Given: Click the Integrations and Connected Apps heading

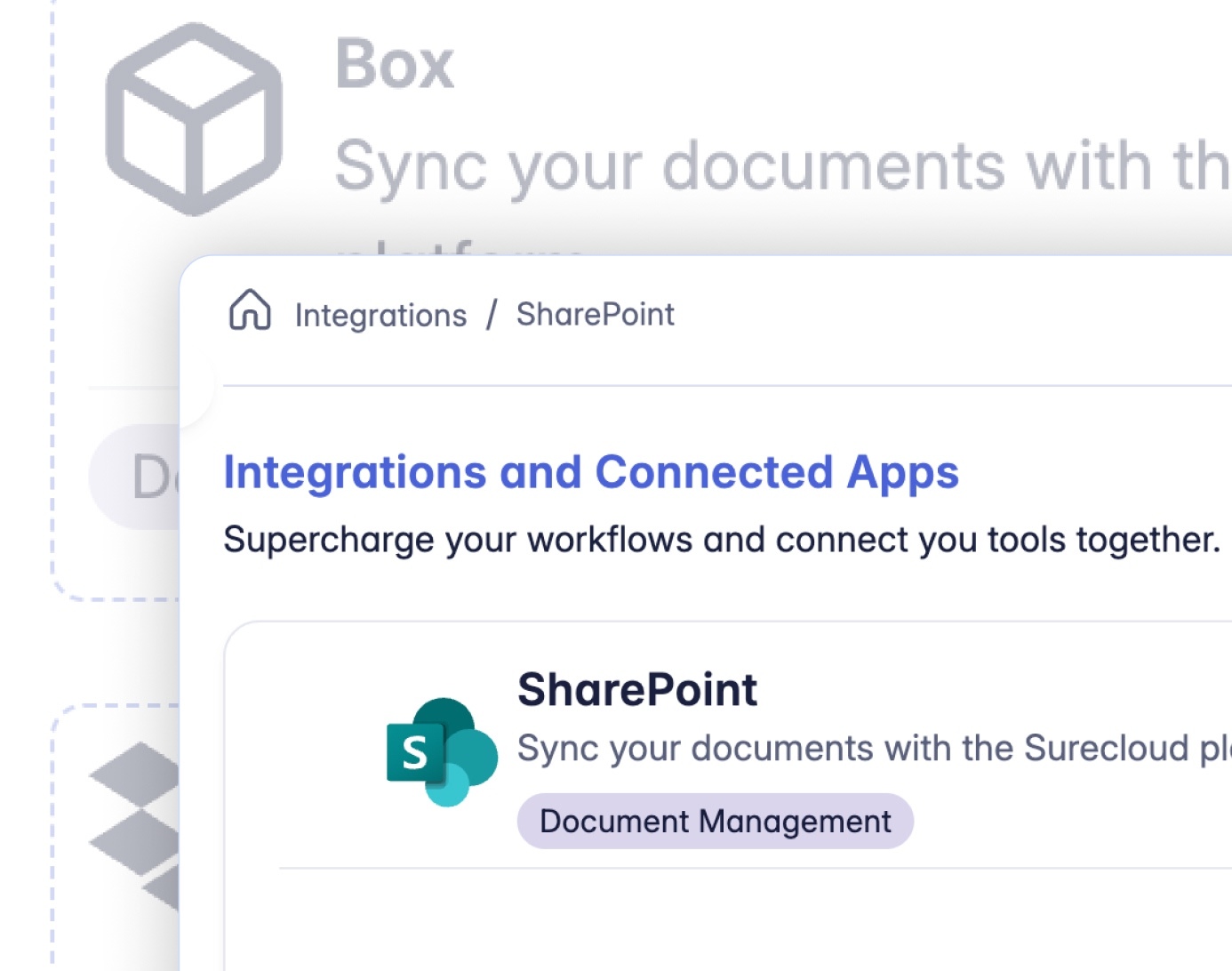Looking at the screenshot, I should [x=590, y=472].
